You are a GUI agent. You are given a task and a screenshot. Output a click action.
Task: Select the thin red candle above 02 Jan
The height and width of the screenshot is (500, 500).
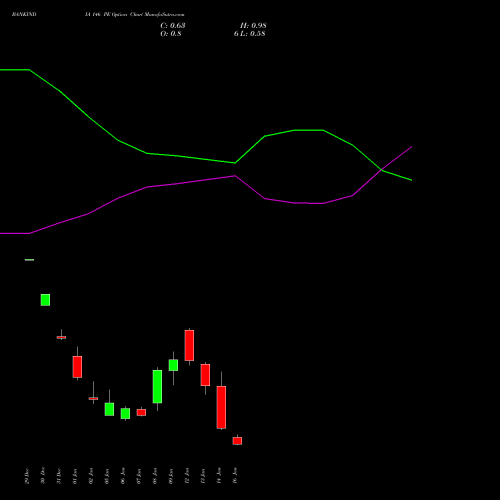pos(93,398)
